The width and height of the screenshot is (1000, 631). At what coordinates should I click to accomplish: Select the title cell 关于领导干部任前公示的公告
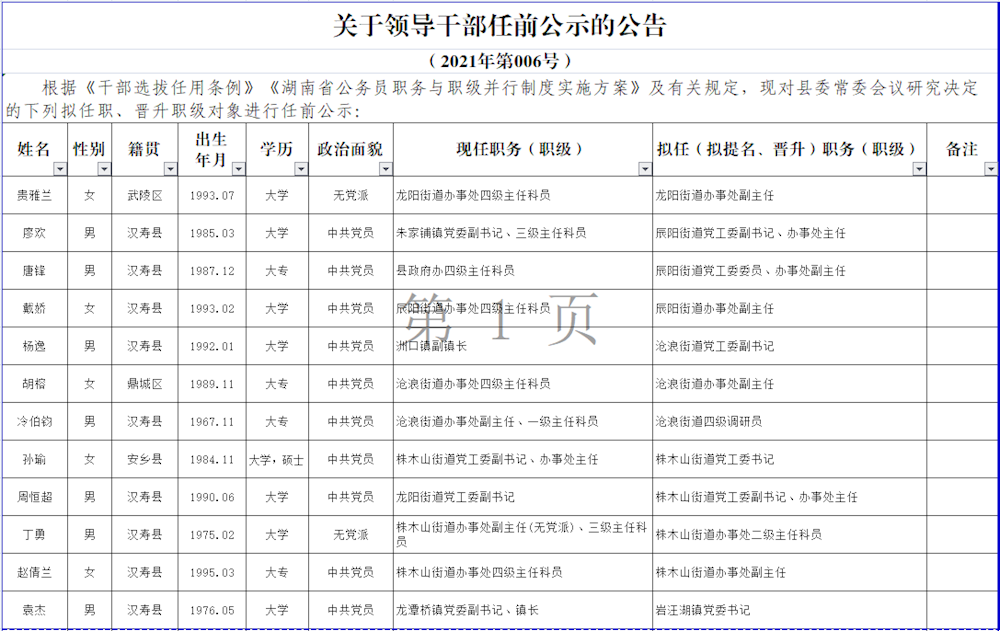(500, 27)
